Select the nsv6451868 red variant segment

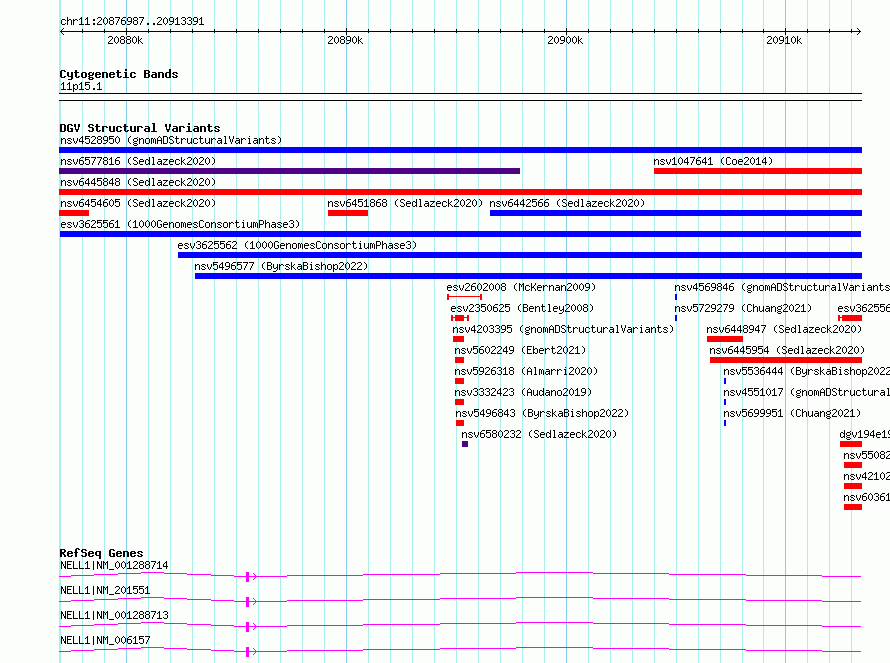pos(348,213)
